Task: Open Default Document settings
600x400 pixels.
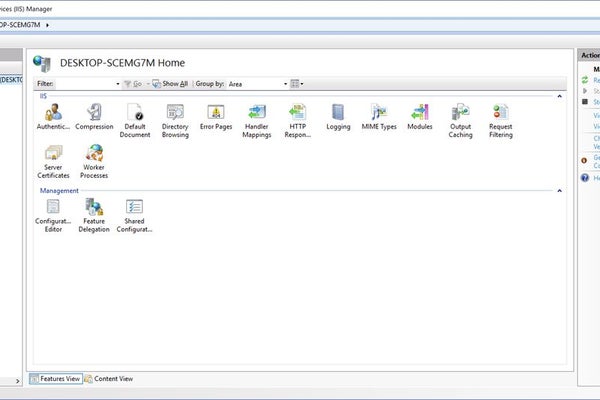Action: click(x=135, y=121)
